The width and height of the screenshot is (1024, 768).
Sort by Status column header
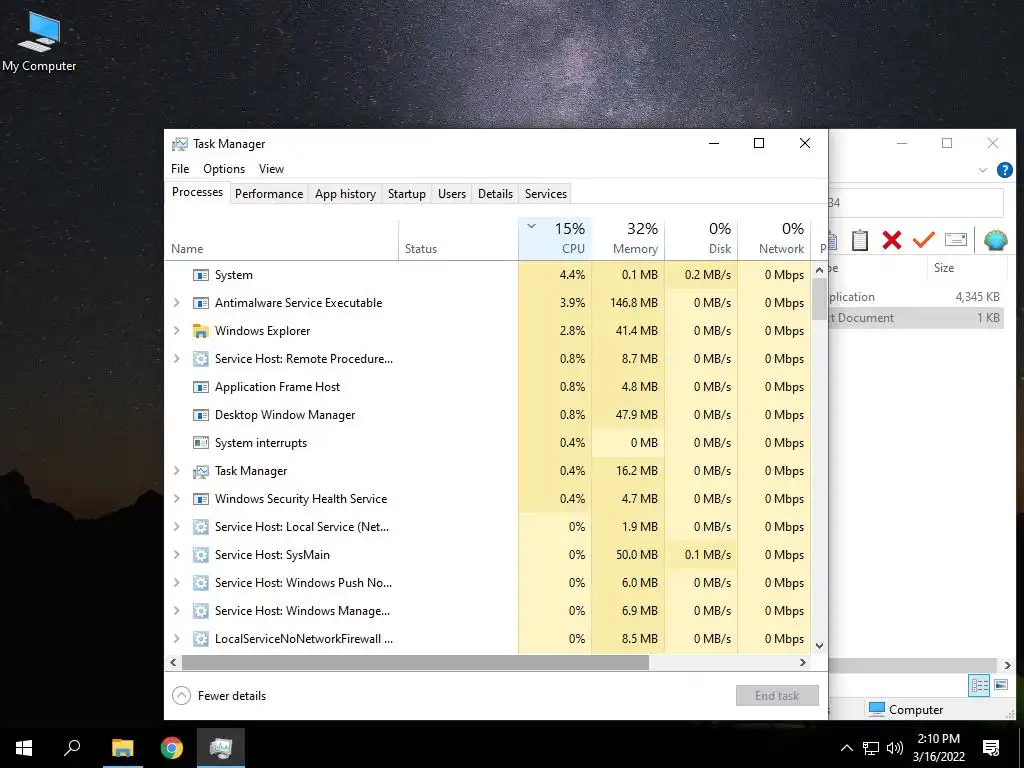coord(458,238)
